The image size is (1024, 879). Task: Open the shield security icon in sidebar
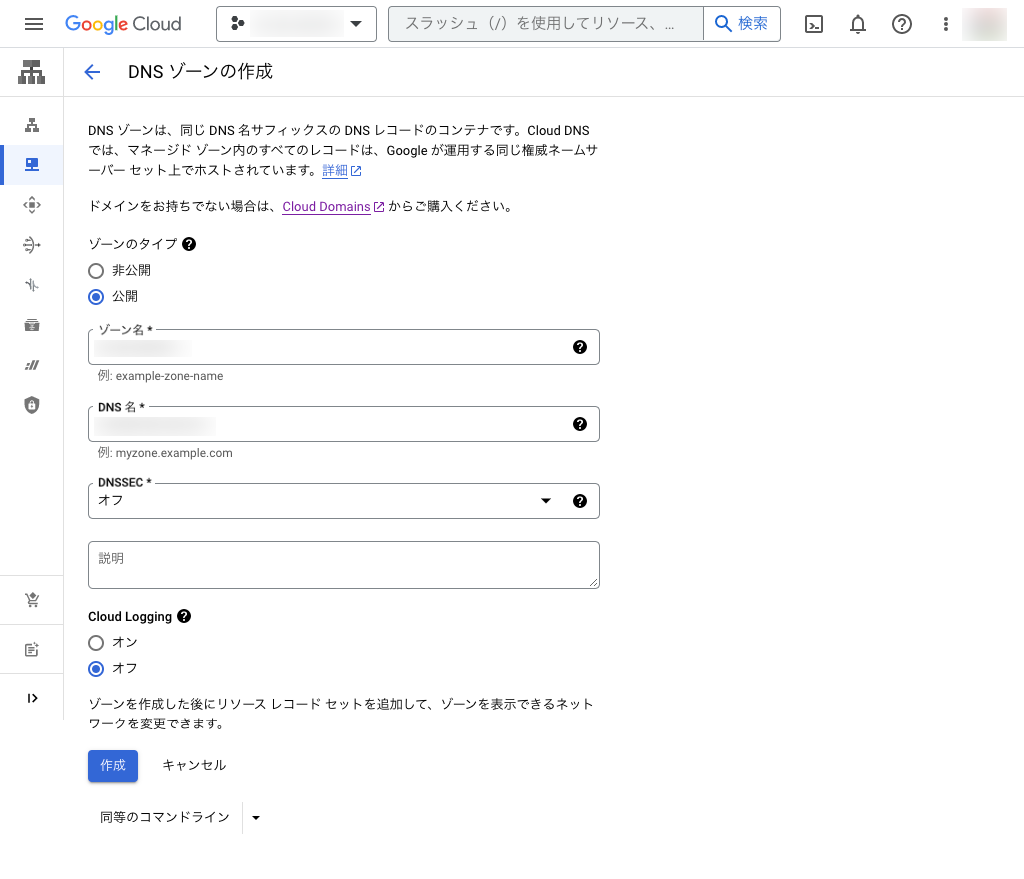[x=32, y=405]
